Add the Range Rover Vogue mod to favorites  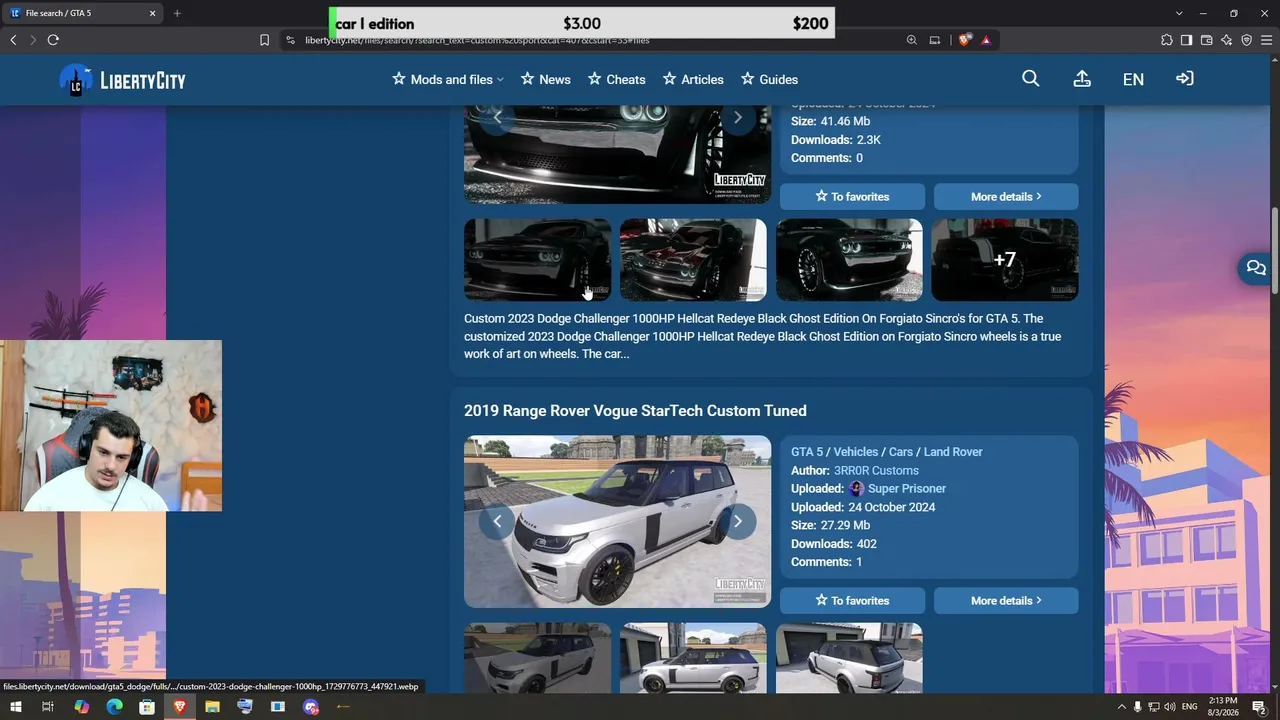coord(852,600)
